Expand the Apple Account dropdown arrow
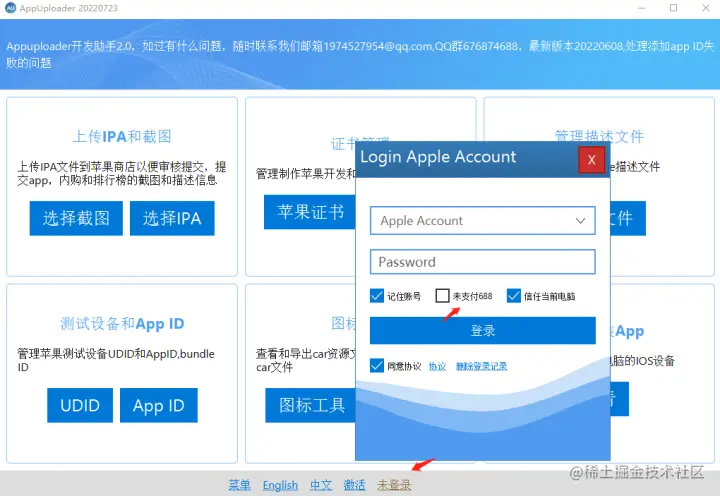720x496 pixels. (580, 221)
